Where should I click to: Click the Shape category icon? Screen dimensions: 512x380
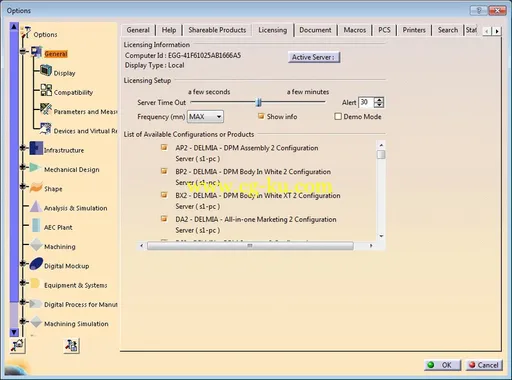pos(36,187)
